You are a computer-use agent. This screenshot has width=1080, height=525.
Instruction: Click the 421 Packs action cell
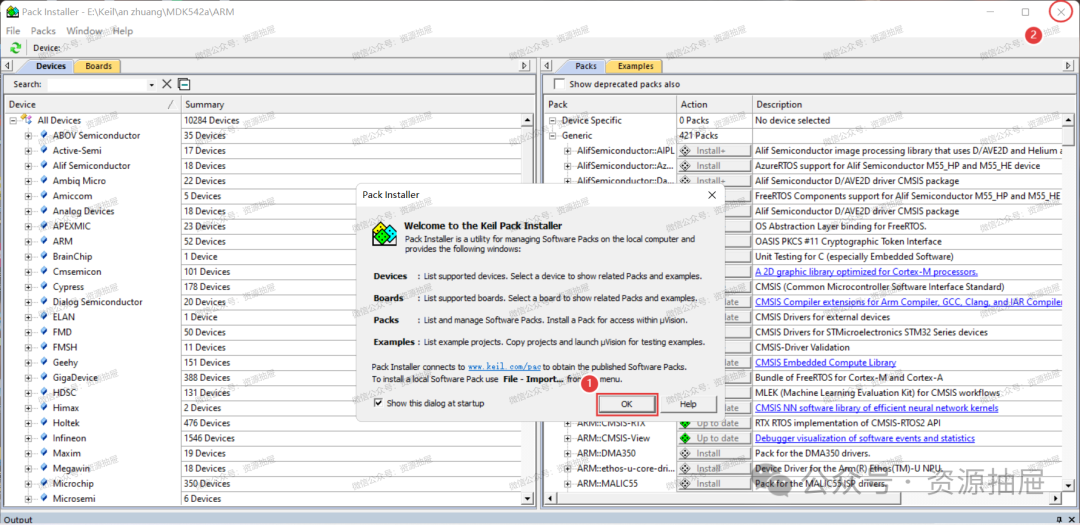pos(714,136)
